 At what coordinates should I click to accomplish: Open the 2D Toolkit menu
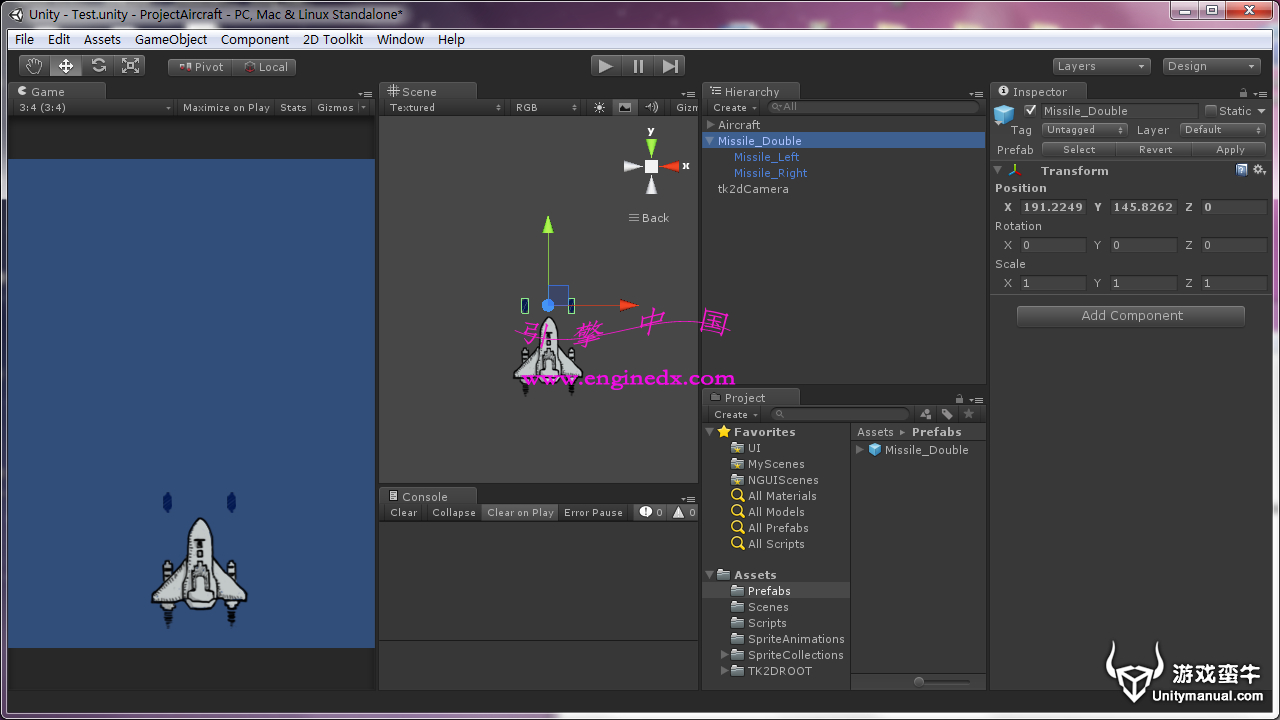pyautogui.click(x=333, y=39)
